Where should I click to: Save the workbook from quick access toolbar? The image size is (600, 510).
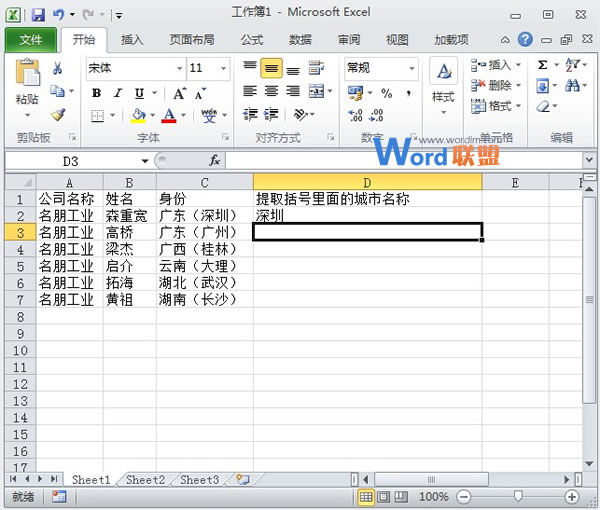point(38,15)
